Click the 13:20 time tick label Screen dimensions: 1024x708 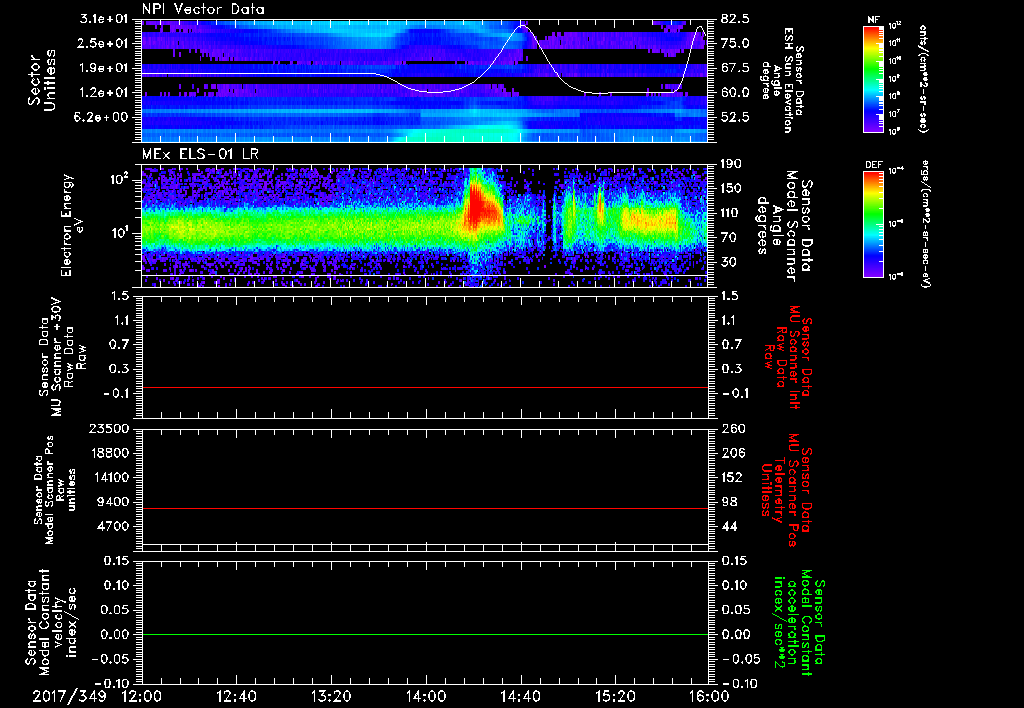click(331, 696)
